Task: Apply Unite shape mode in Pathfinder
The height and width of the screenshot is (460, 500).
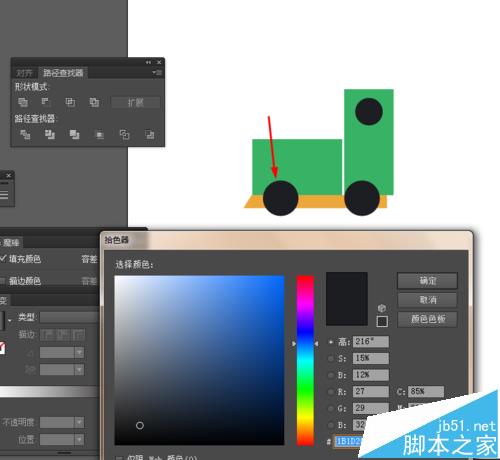Action: 23,102
